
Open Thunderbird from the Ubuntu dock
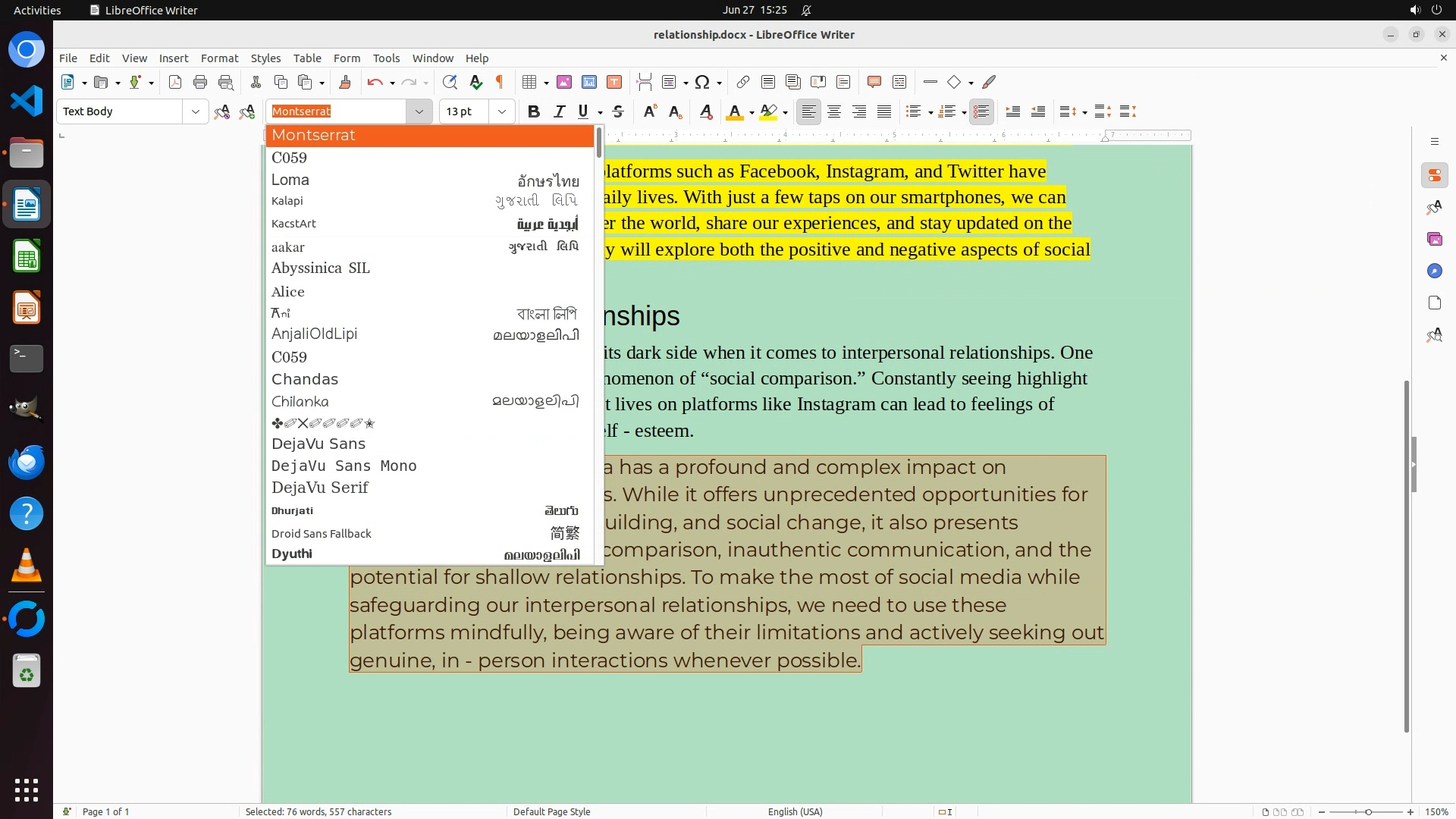[x=27, y=462]
